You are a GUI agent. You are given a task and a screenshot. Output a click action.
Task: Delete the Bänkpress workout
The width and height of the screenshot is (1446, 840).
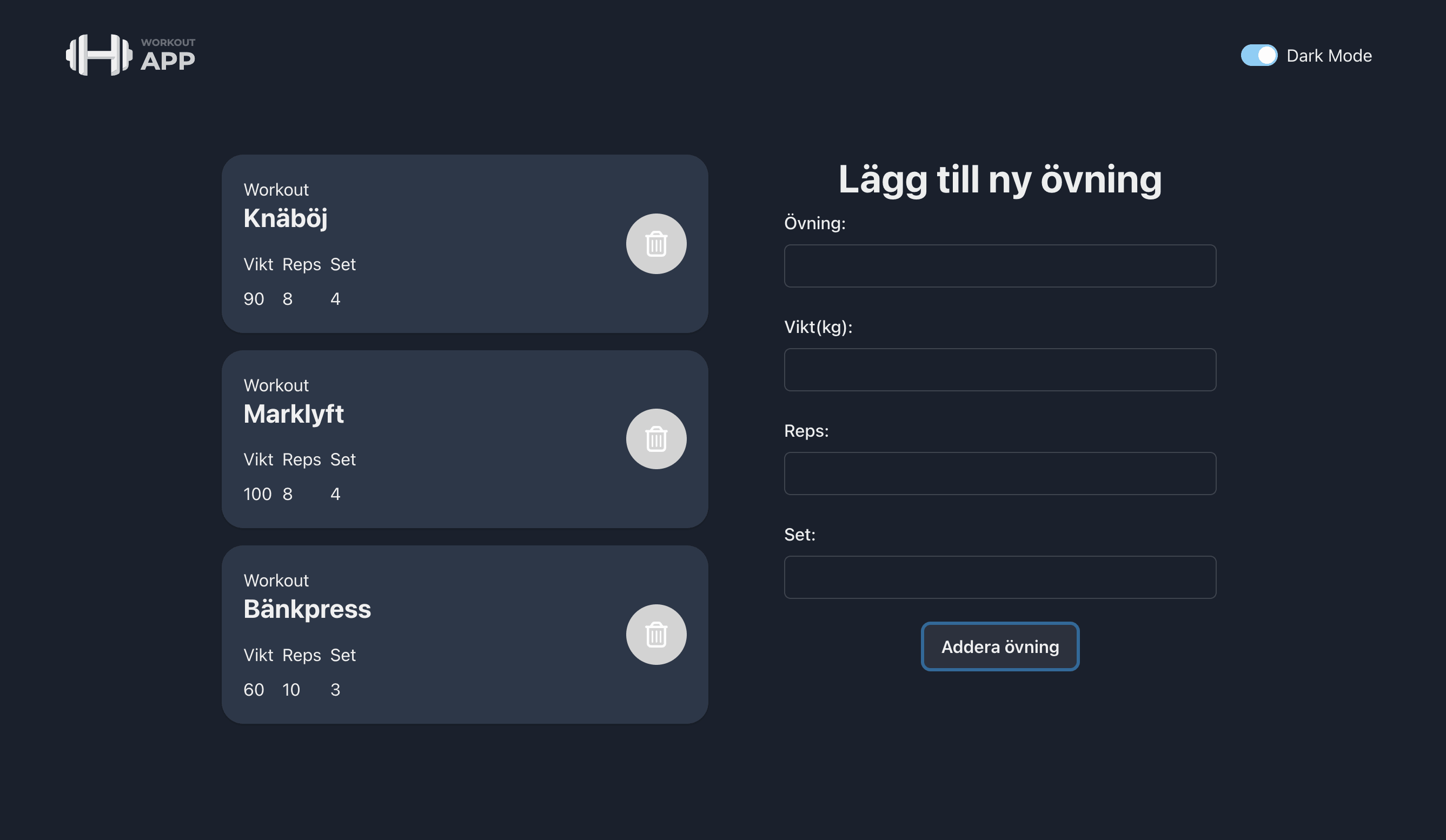[656, 635]
